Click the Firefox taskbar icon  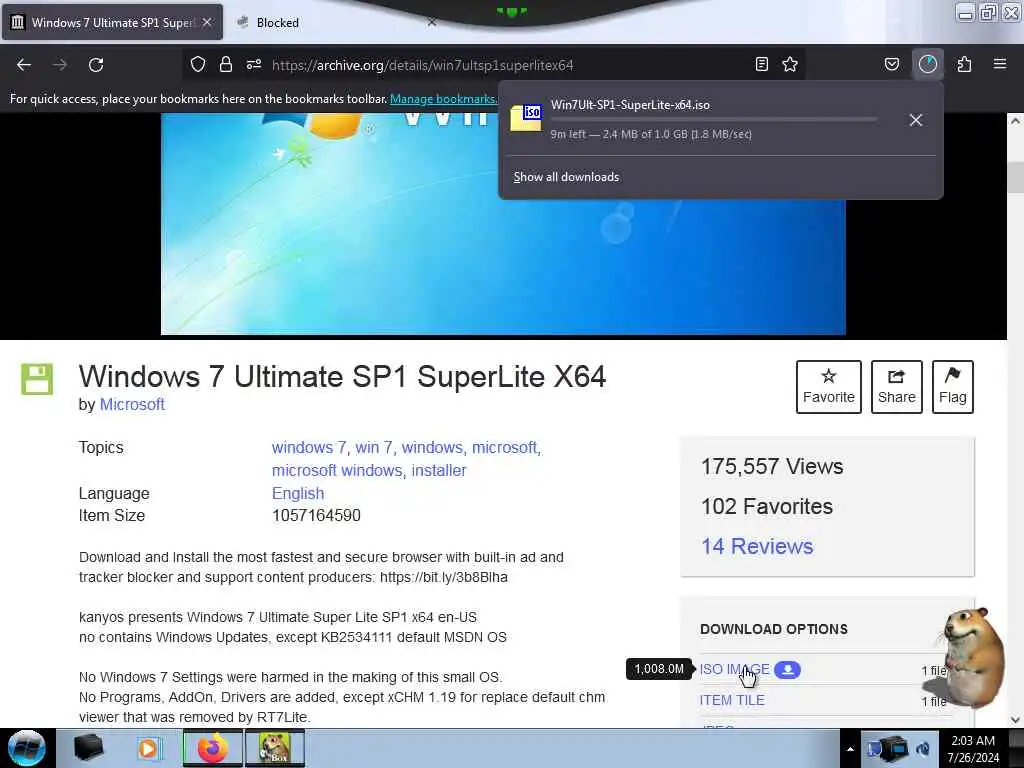[212, 748]
